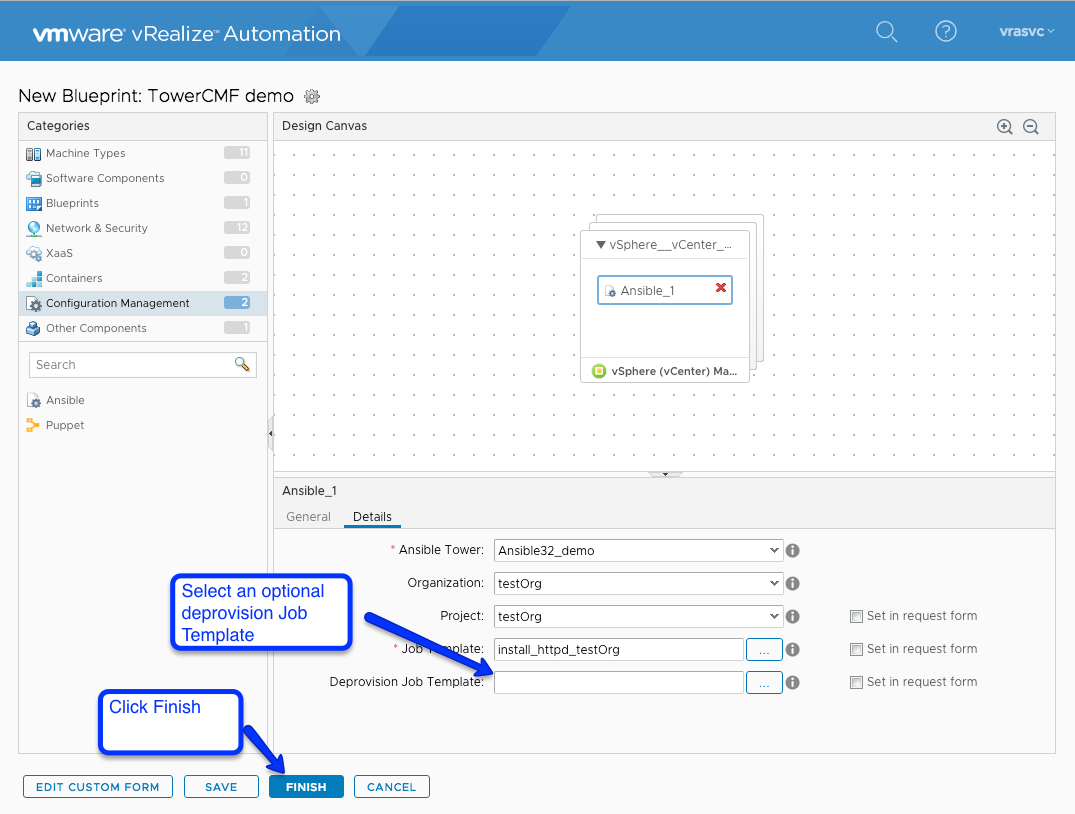Click the XaaS gears icon
The height and width of the screenshot is (814, 1075).
click(34, 254)
